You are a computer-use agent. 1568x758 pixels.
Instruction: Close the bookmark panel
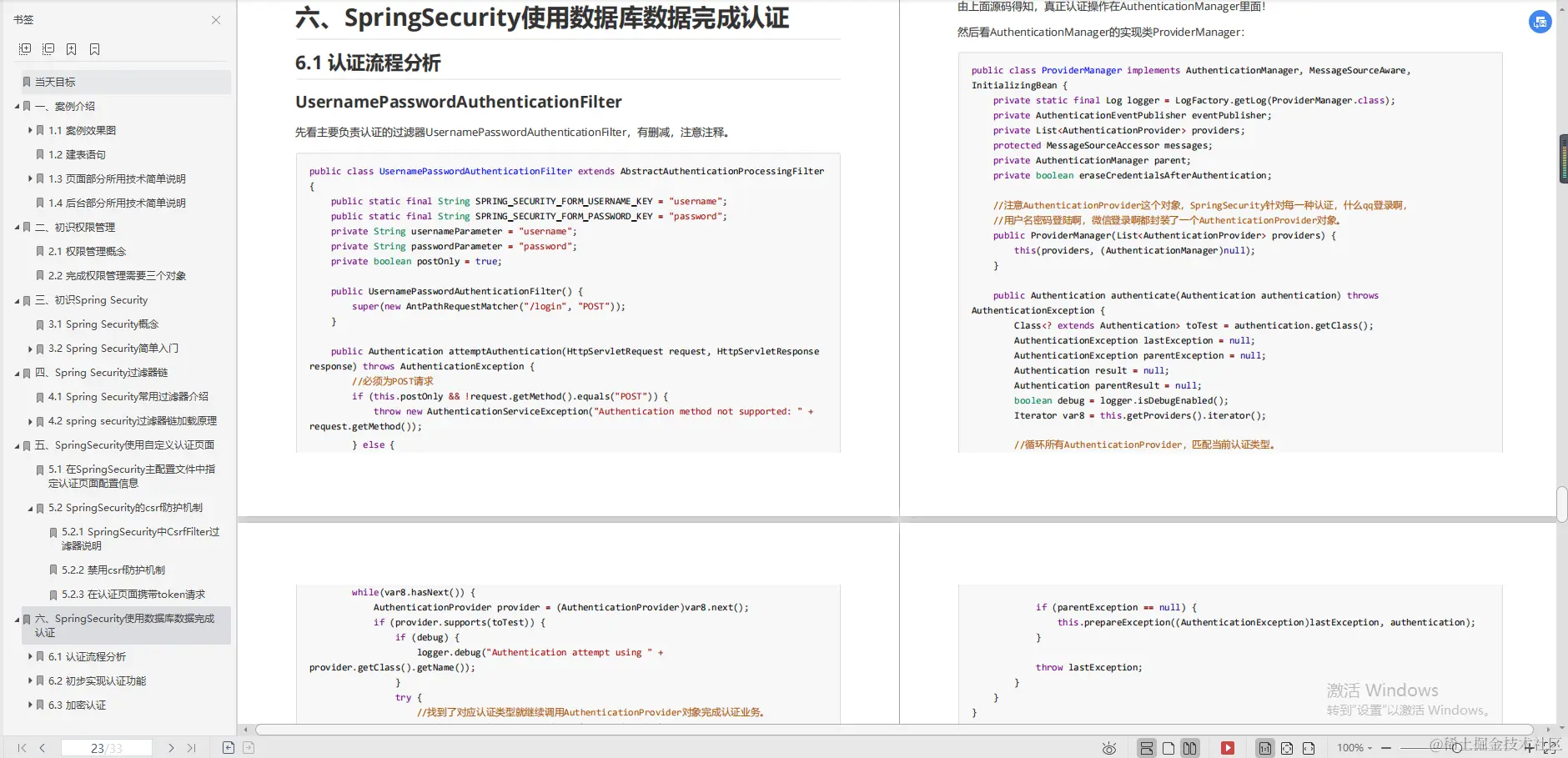click(x=216, y=19)
